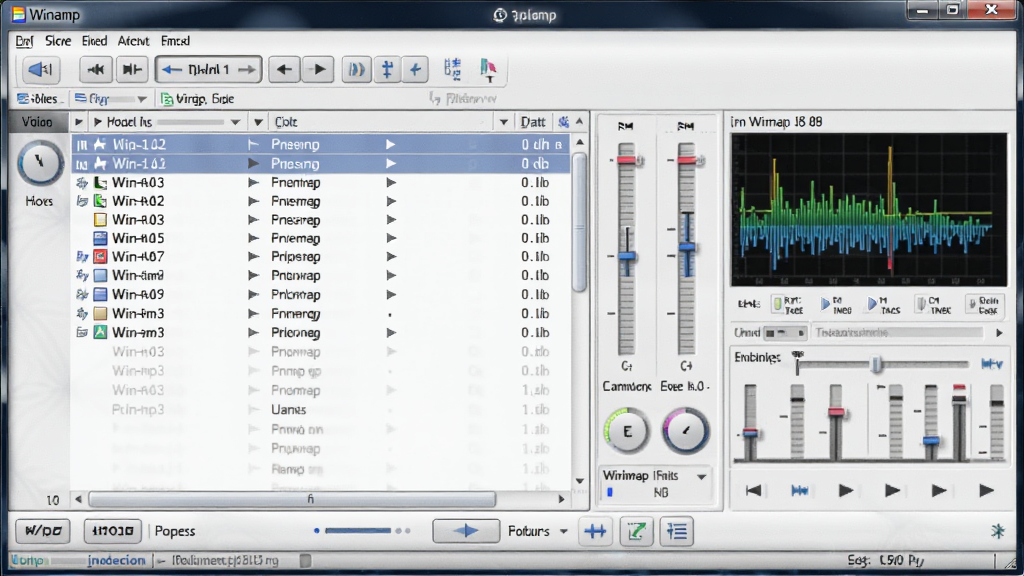Click the Dhlril 1 navigation button
The image size is (1024, 576).
[x=208, y=69]
